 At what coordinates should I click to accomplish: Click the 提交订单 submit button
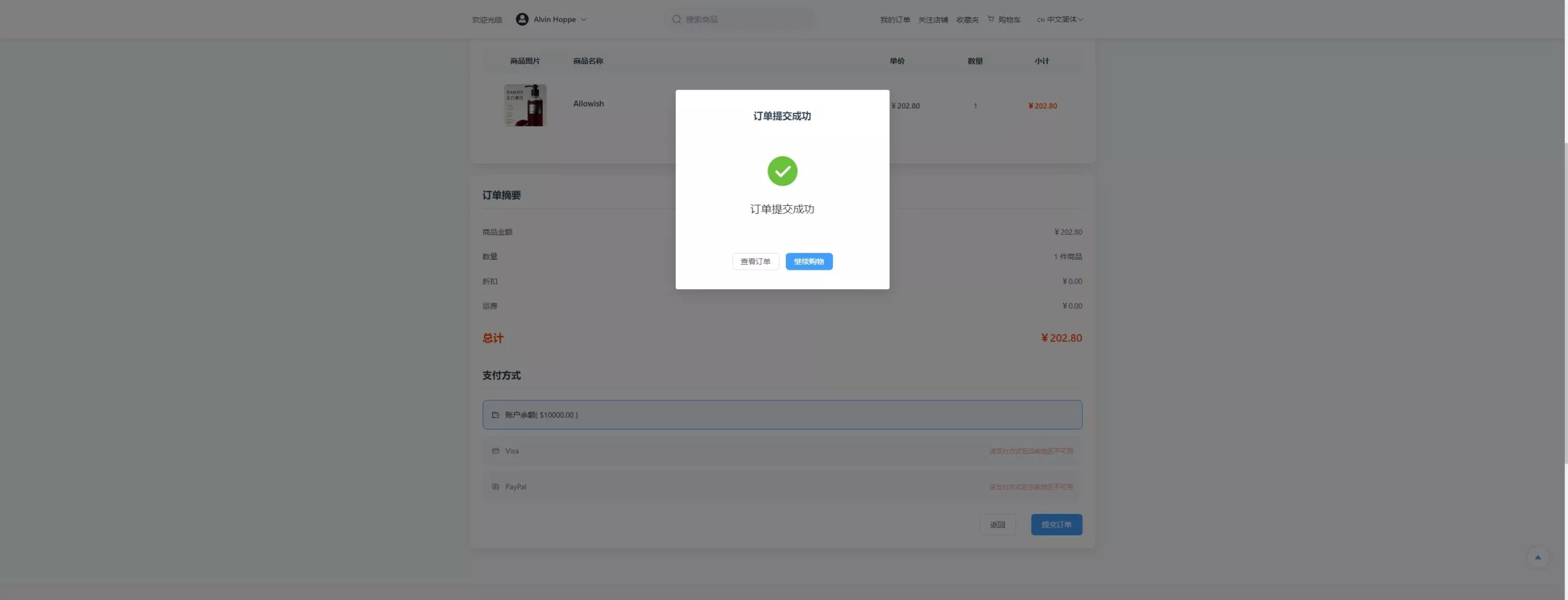(1056, 525)
